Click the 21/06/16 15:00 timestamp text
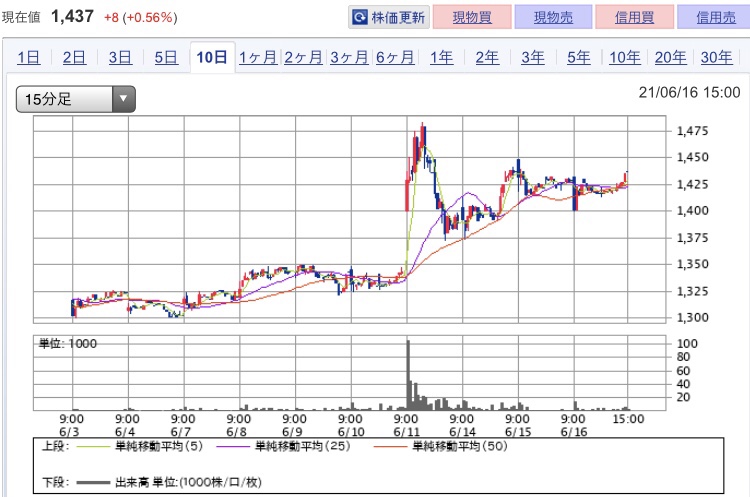 click(x=689, y=92)
